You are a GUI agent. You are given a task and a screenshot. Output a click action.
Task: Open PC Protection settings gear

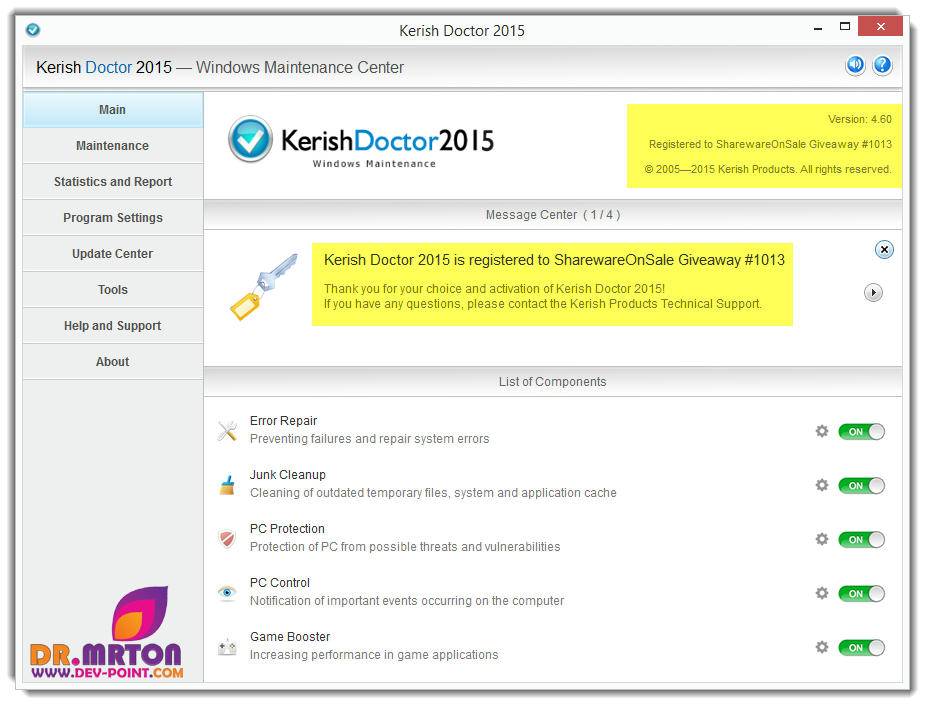click(822, 539)
